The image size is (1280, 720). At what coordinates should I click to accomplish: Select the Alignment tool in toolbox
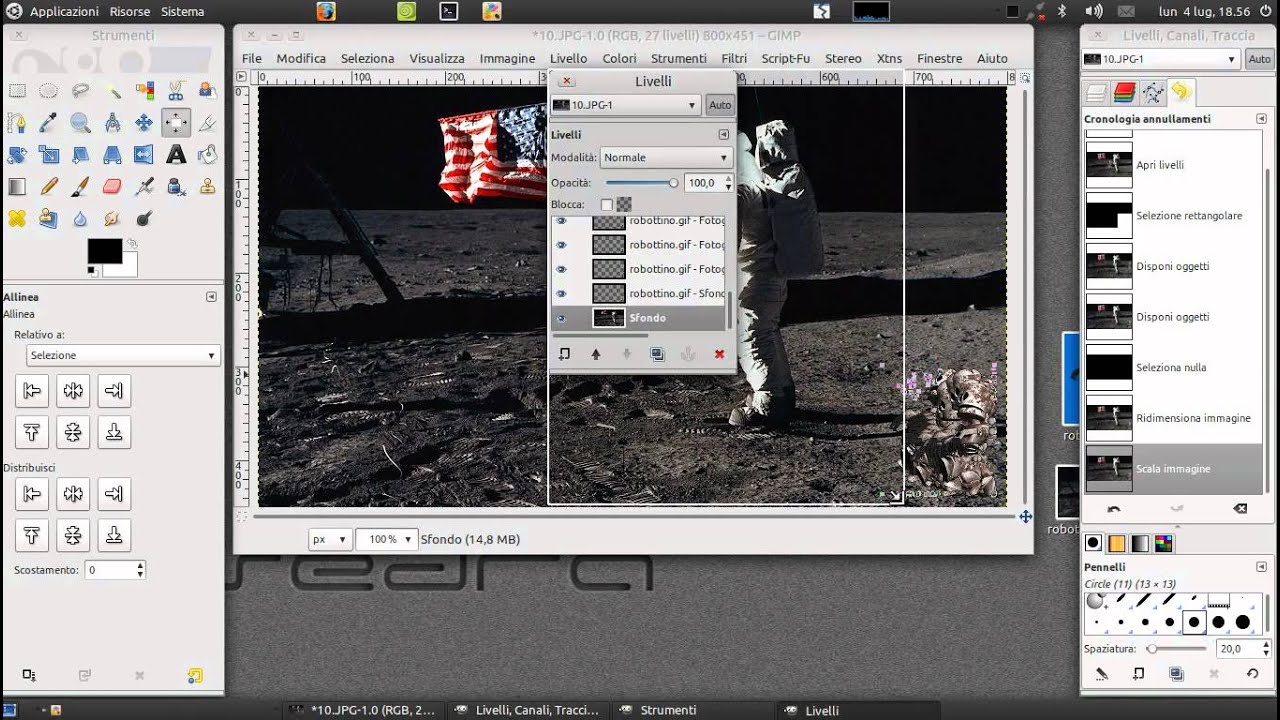[x=176, y=123]
